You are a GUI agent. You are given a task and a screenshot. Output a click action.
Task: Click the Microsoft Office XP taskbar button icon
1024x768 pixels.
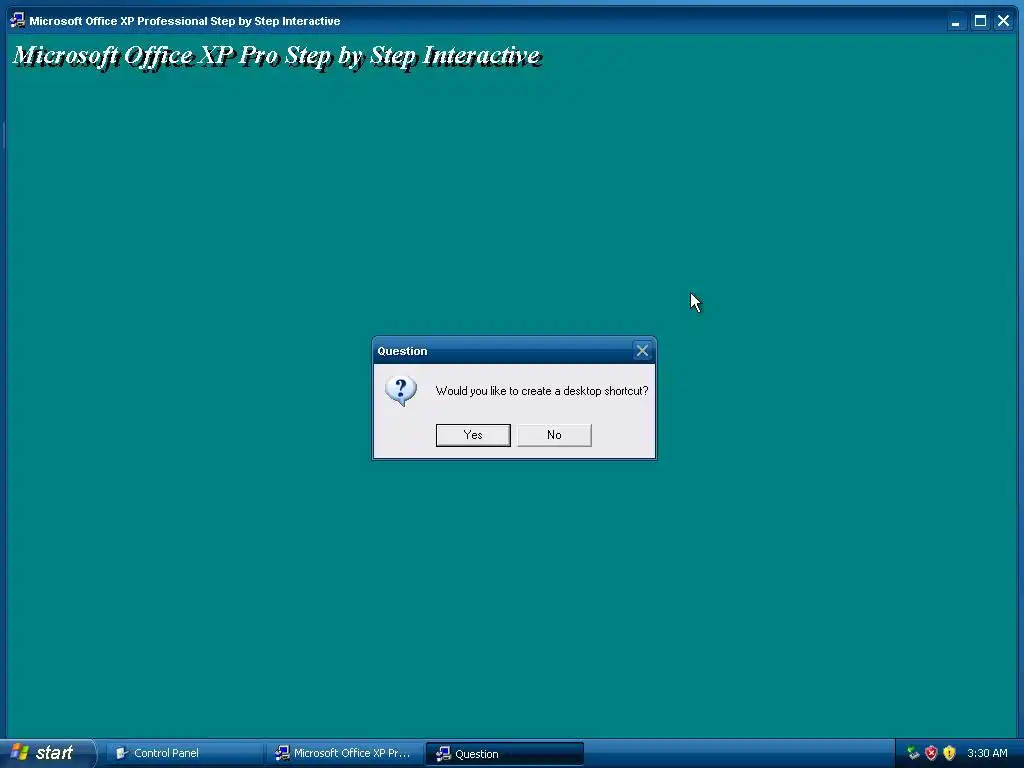click(x=282, y=753)
